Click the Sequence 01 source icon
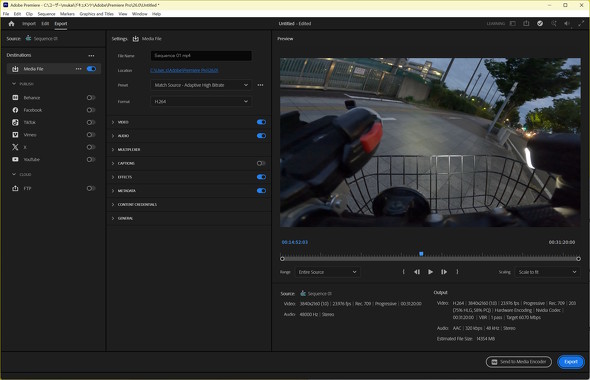 point(28,38)
